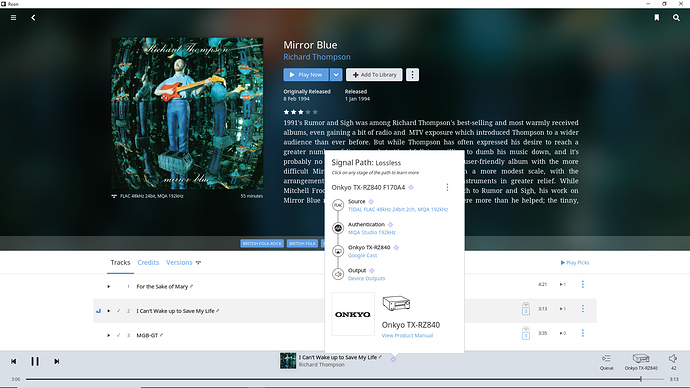Click Add To Library button
Screen dimensions: 690x388
(x=374, y=75)
